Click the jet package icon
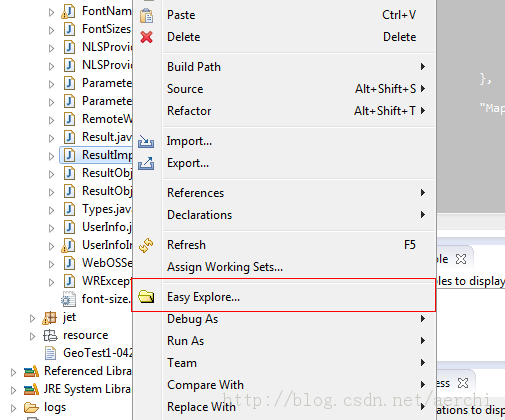The height and width of the screenshot is (420, 505). (49, 317)
